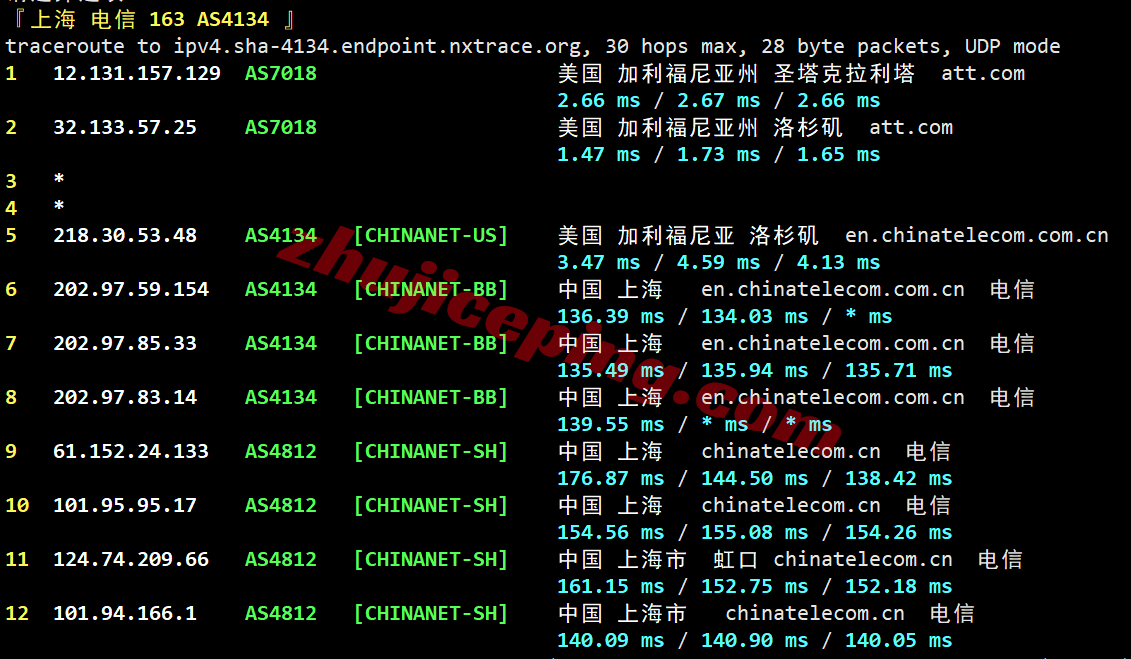Select latency '154.56 ms / 155.08 ms / 154.26 ms'
This screenshot has width=1131, height=659.
(754, 534)
